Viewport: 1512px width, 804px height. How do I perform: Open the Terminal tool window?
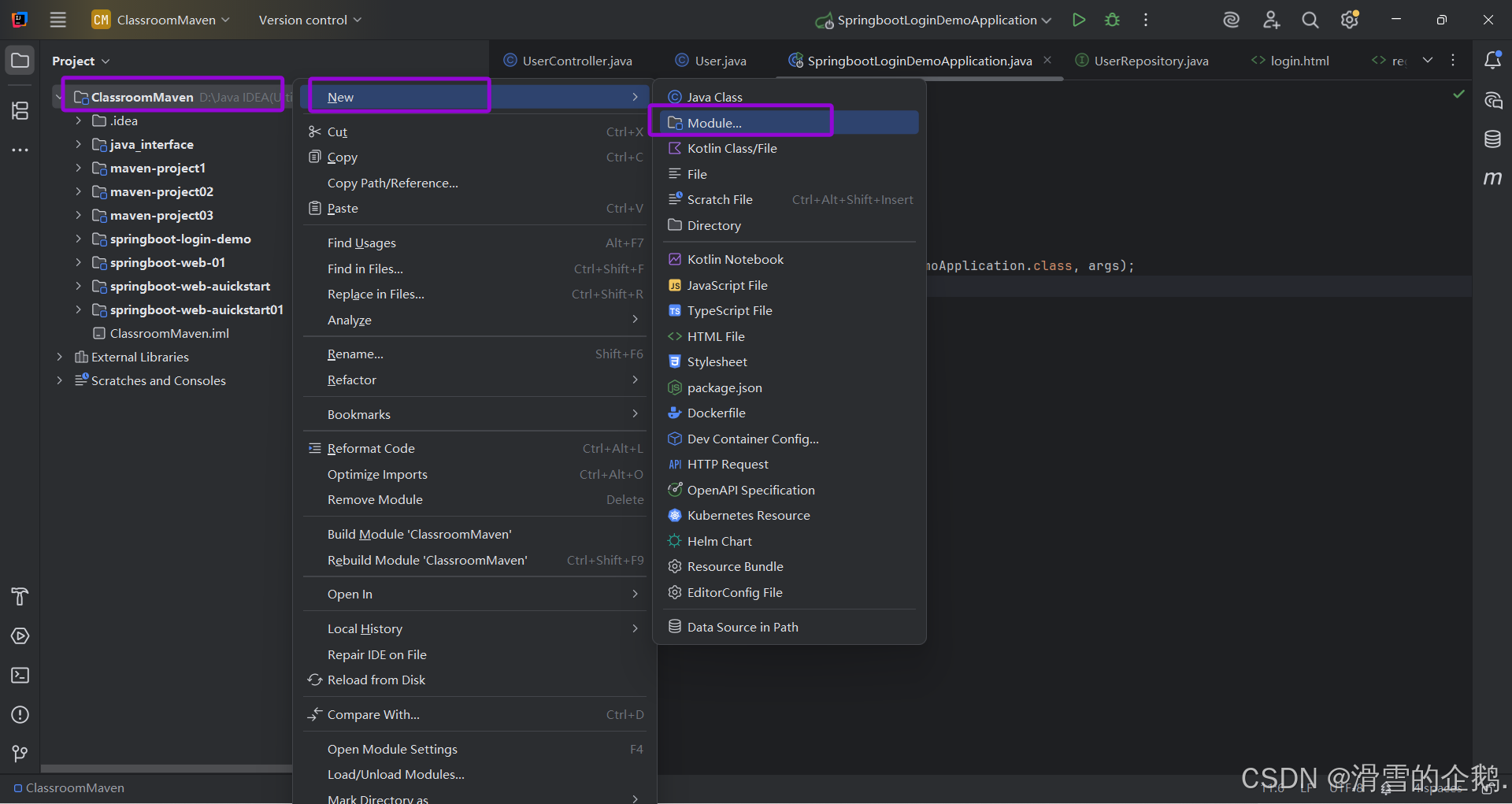point(20,676)
